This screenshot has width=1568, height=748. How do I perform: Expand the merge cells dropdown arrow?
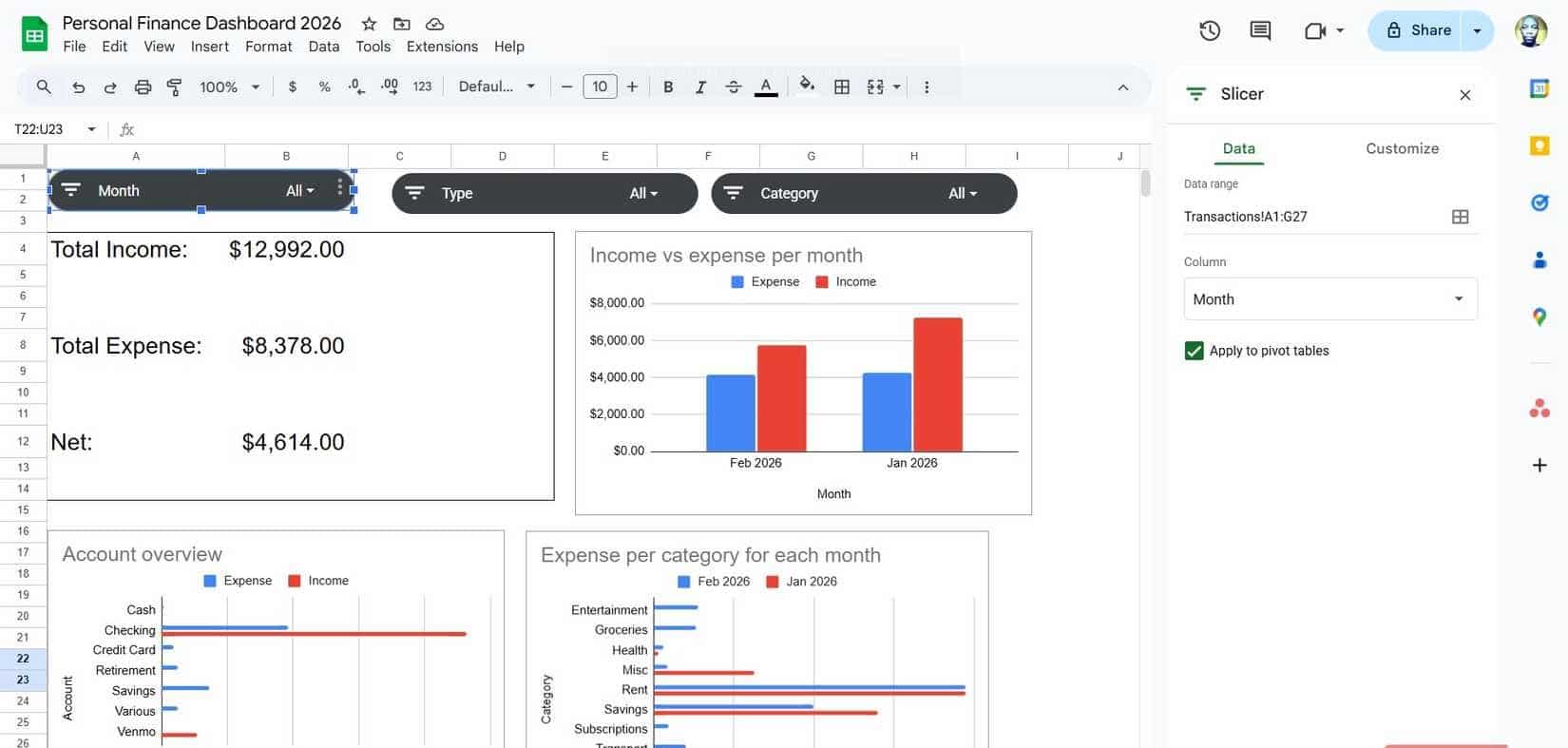click(896, 86)
